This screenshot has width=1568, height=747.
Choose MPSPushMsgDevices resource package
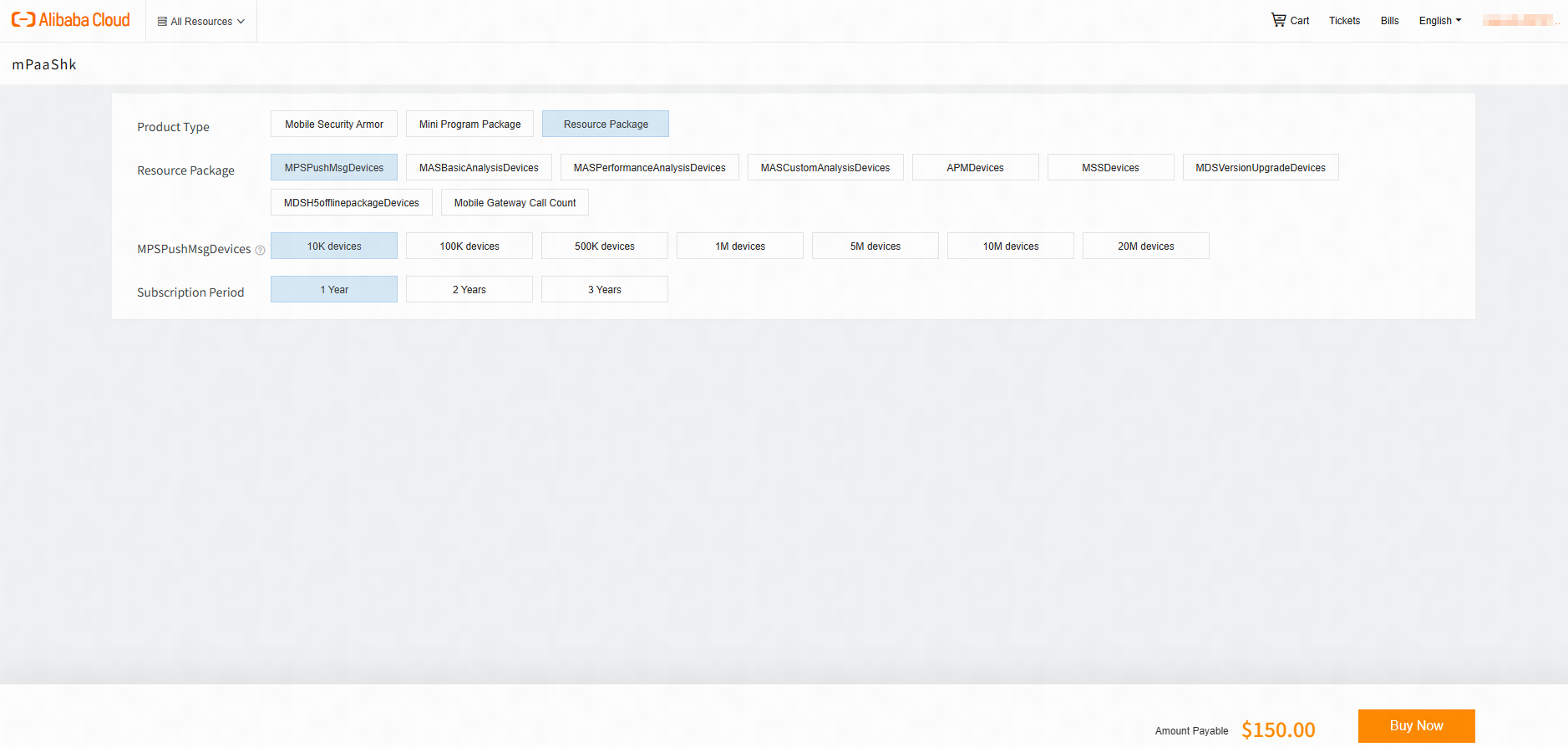click(334, 167)
